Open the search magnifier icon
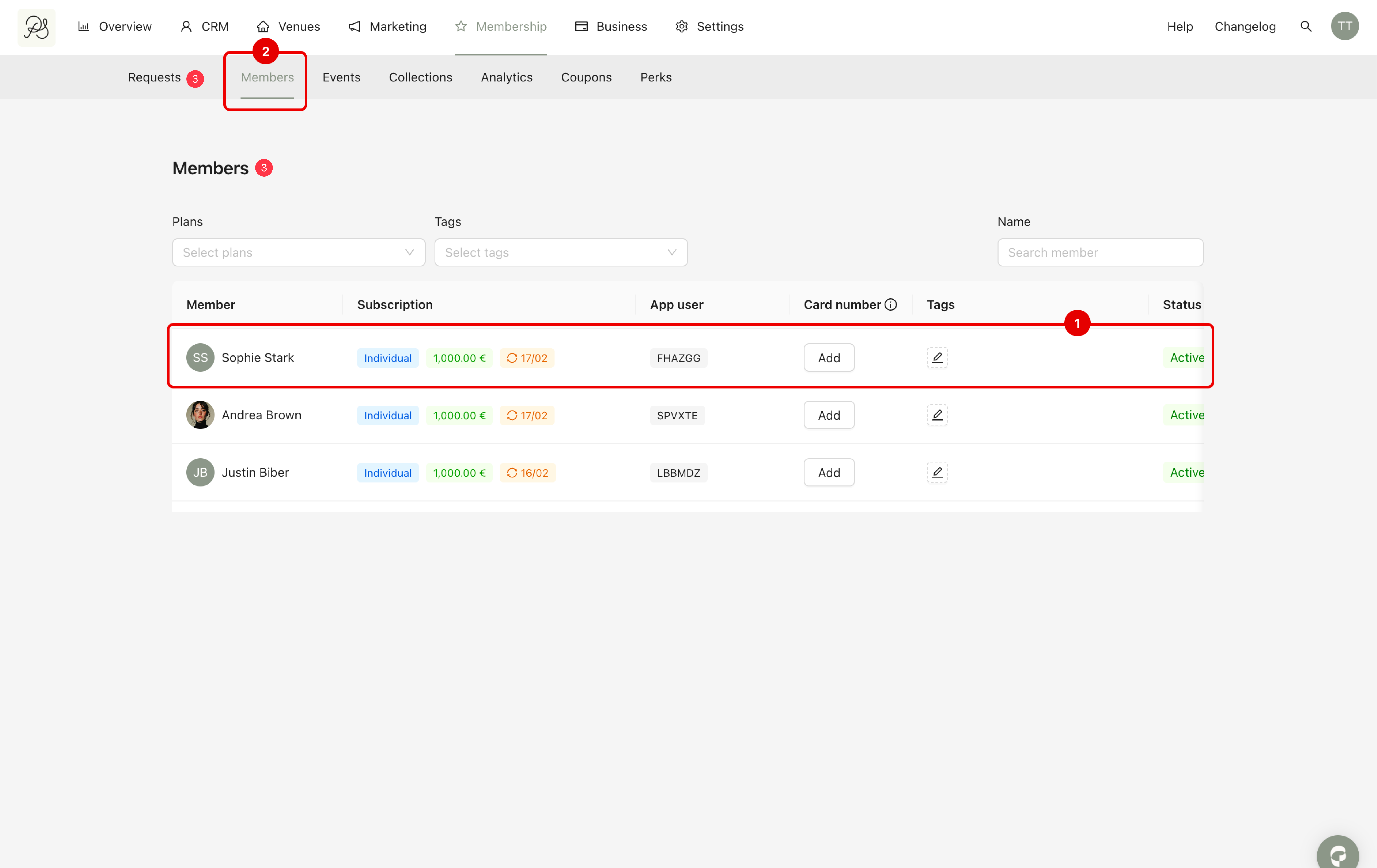1377x868 pixels. (1305, 26)
